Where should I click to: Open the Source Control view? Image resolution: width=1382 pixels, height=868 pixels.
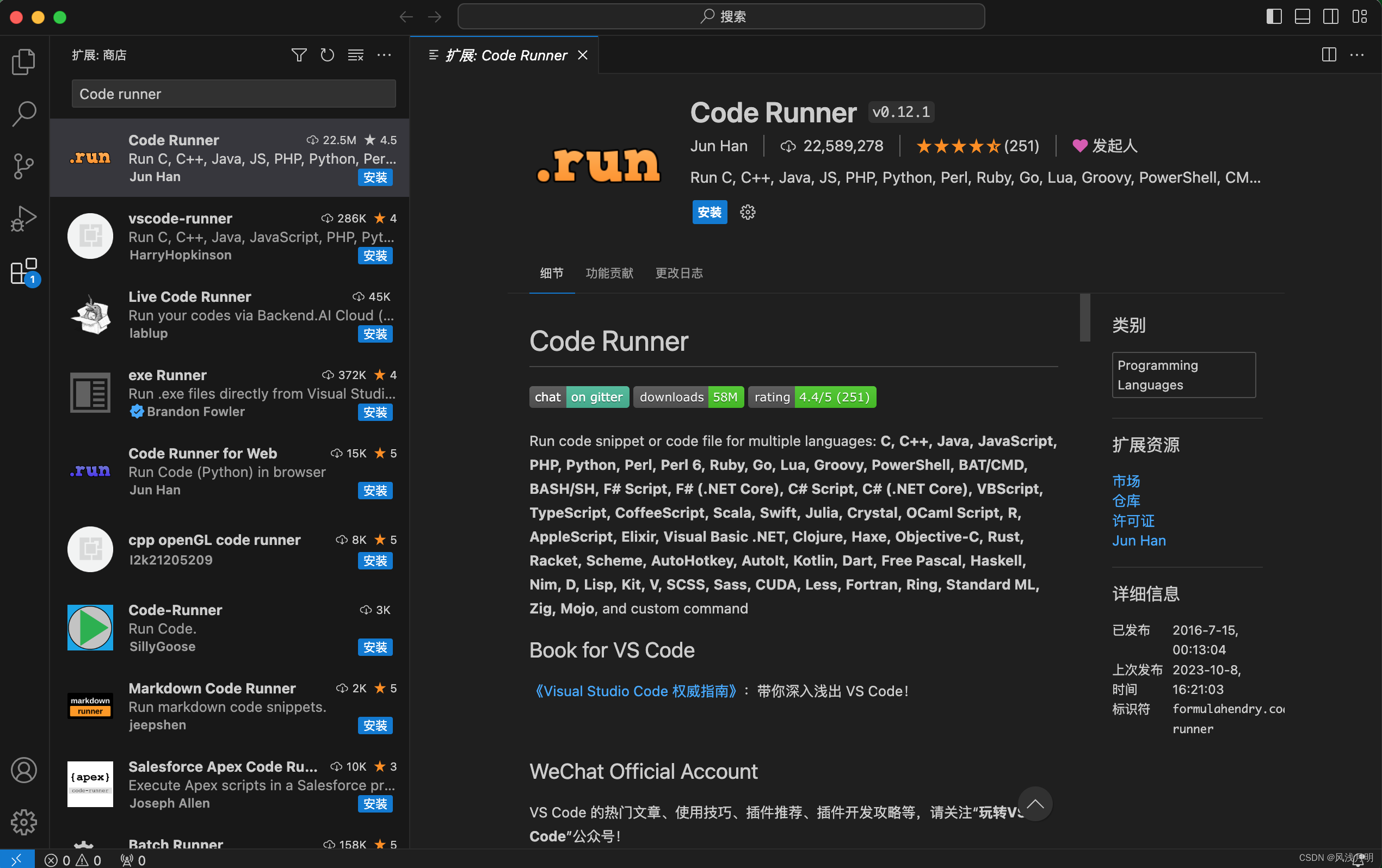point(23,166)
